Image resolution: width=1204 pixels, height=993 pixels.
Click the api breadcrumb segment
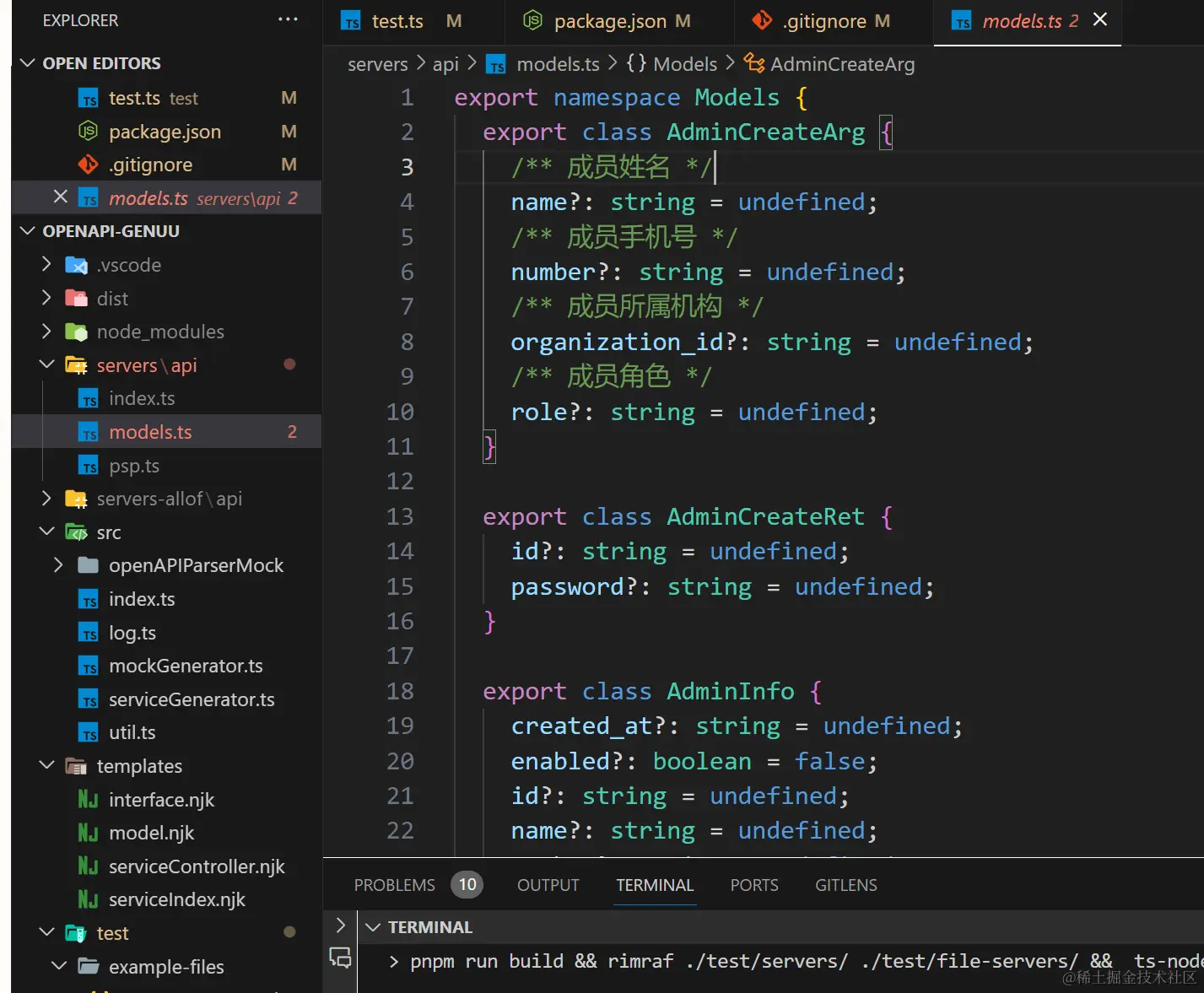[445, 64]
